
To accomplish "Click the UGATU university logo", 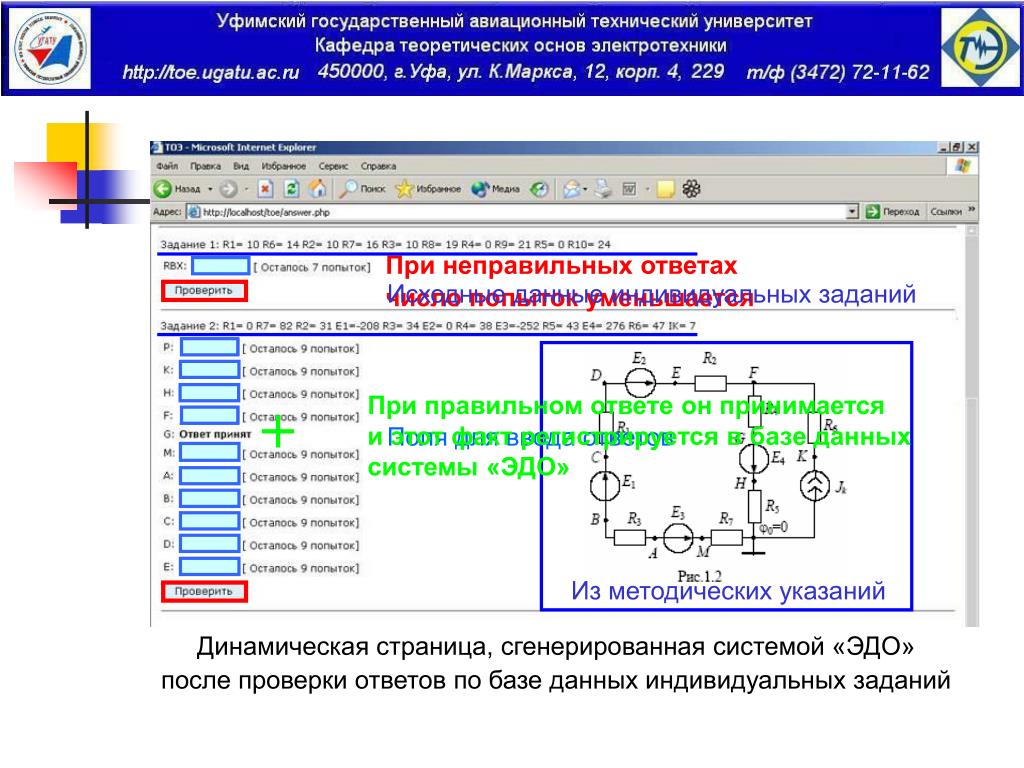I will pyautogui.click(x=50, y=49).
